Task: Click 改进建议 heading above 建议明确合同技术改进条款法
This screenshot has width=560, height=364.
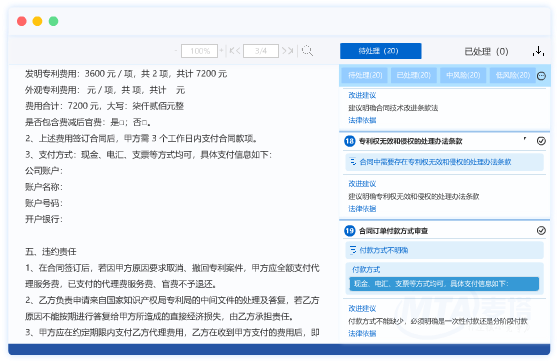Action: (x=362, y=95)
